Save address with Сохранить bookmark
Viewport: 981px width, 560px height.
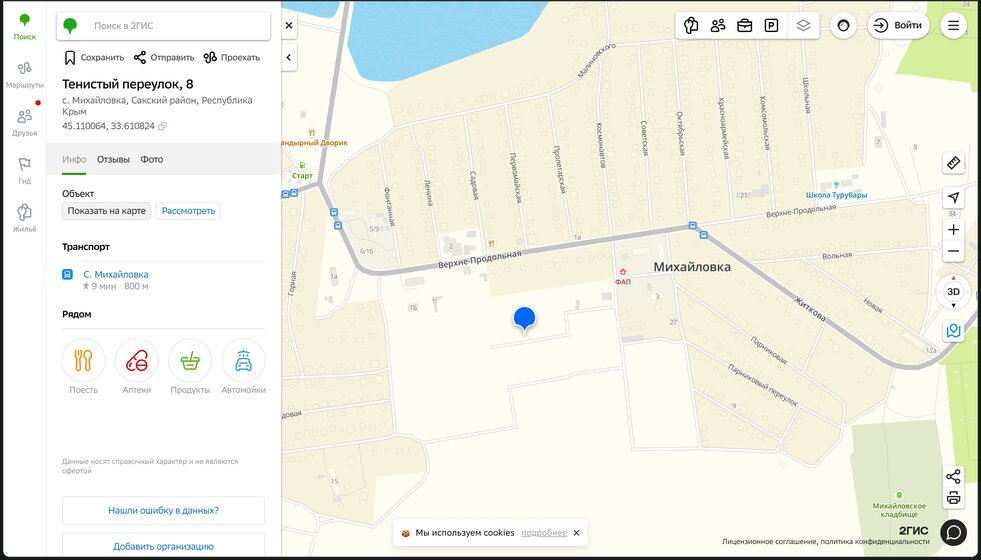tap(94, 58)
